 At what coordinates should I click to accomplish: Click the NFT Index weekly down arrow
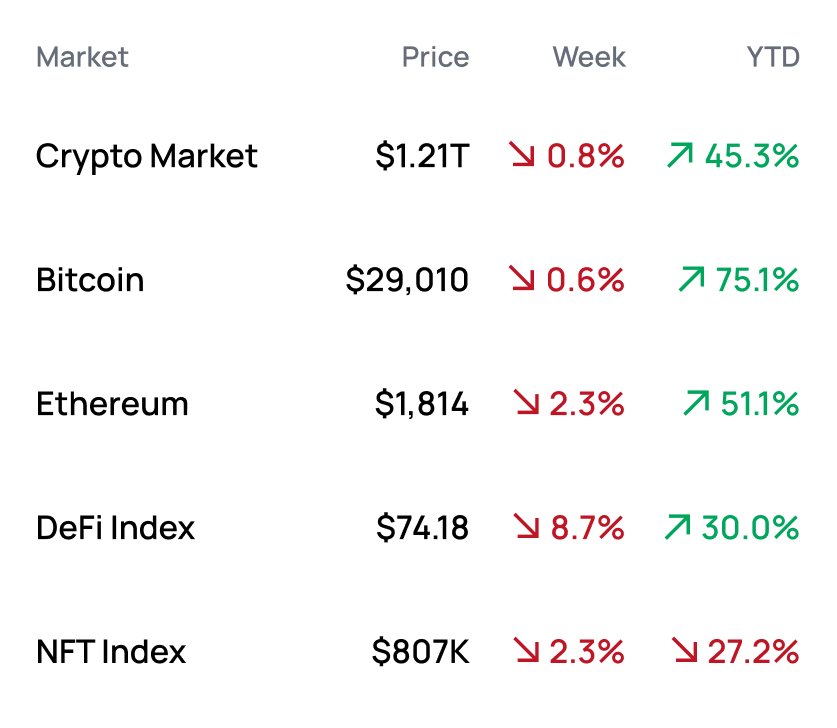[x=527, y=652]
